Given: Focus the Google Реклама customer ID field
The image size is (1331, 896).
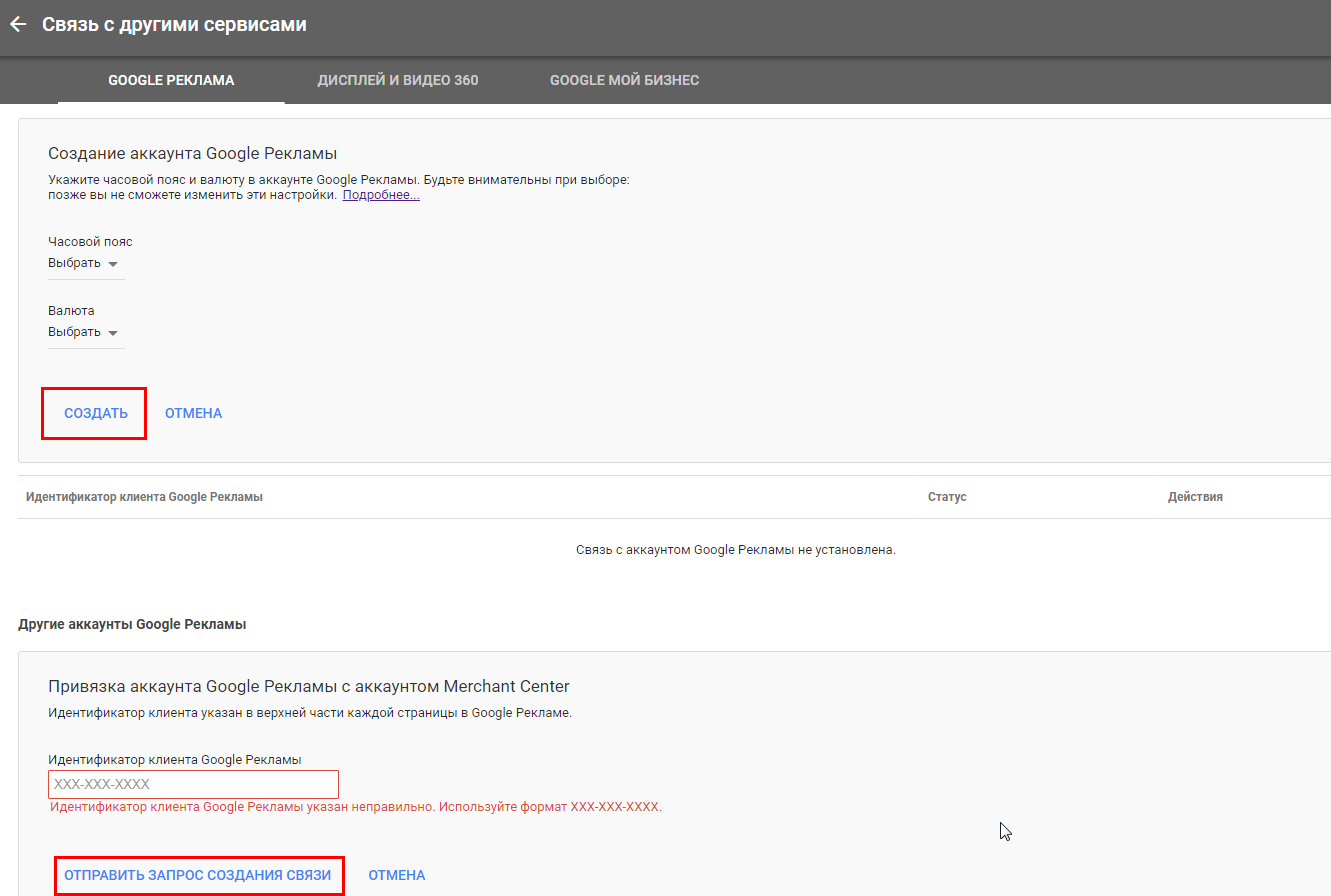Looking at the screenshot, I should click(194, 784).
